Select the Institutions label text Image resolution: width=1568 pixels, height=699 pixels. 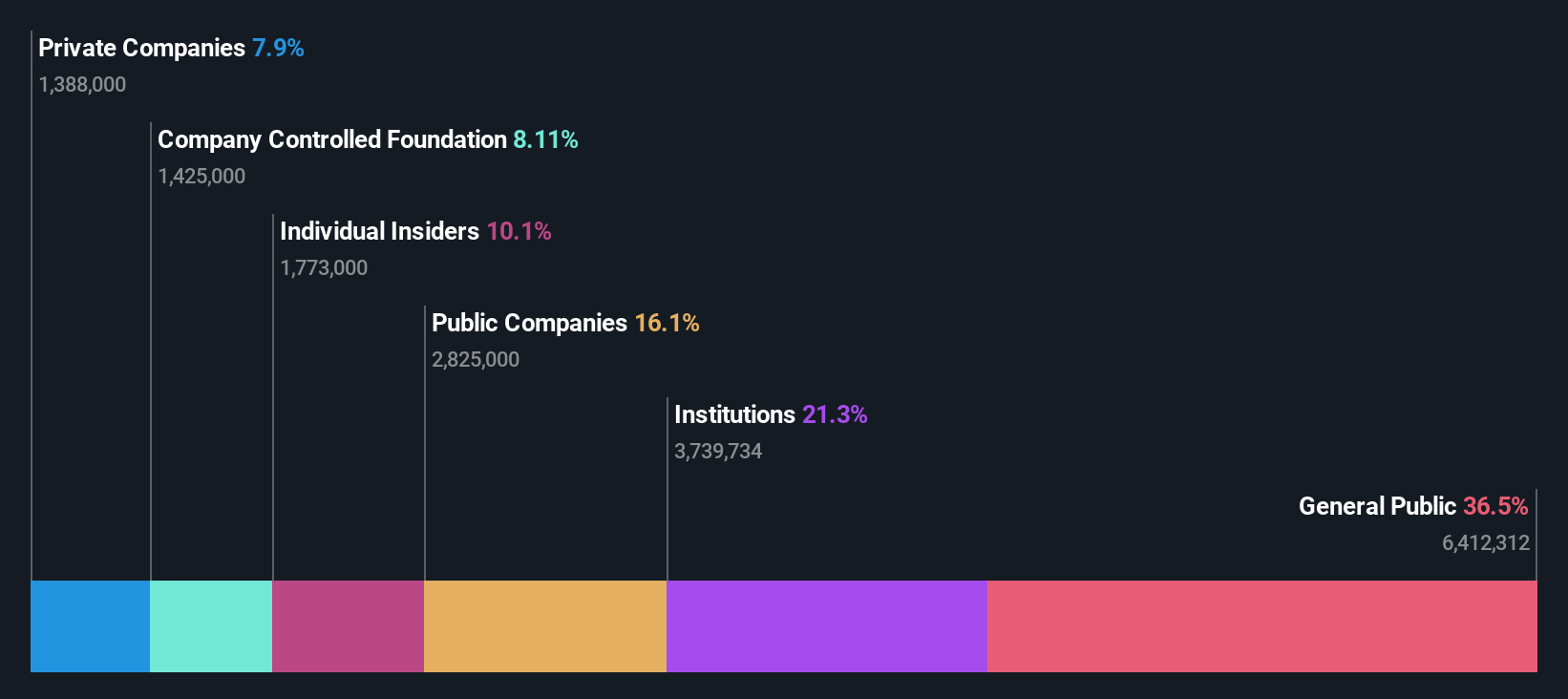point(734,414)
